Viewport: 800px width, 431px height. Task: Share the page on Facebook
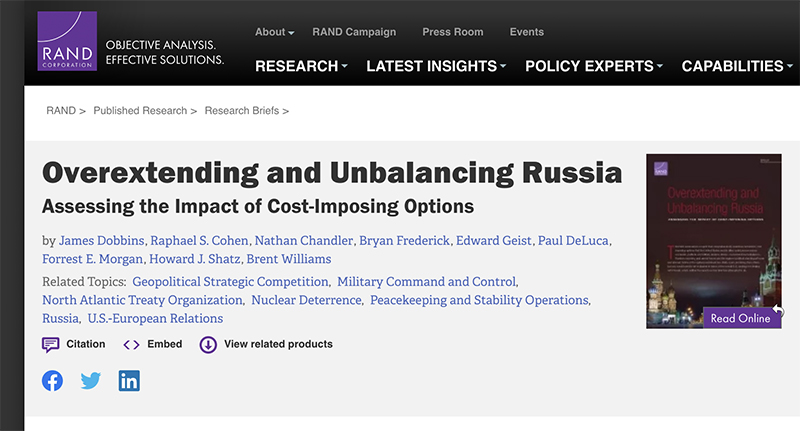click(52, 381)
